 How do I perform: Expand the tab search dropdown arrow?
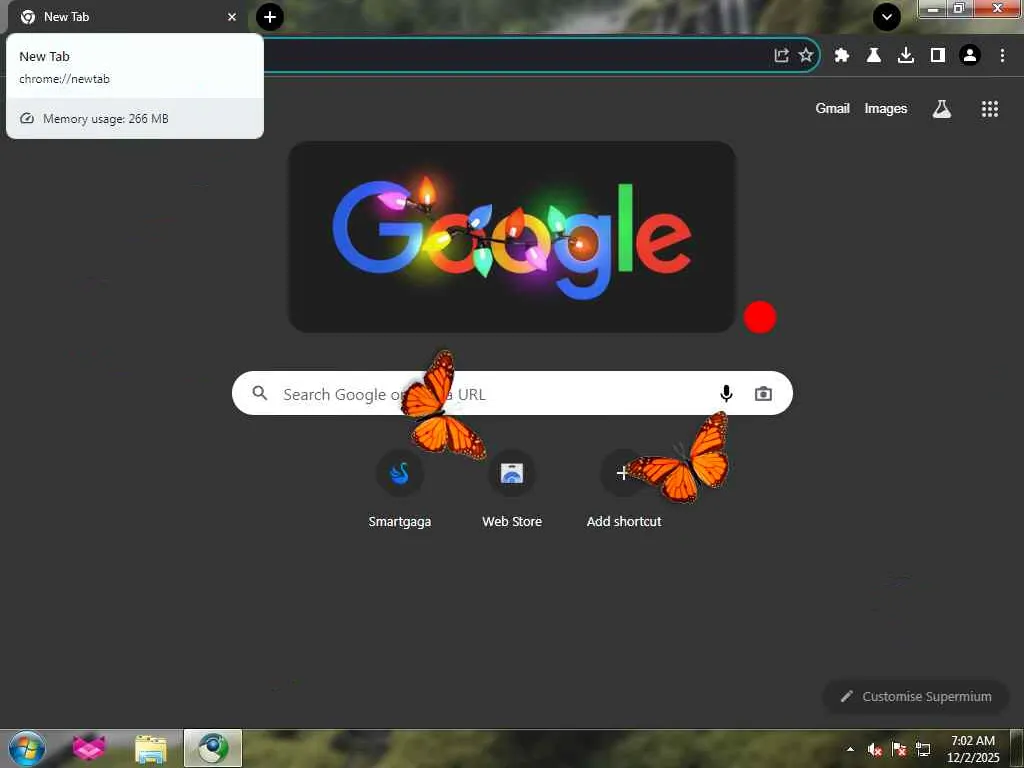(x=887, y=17)
